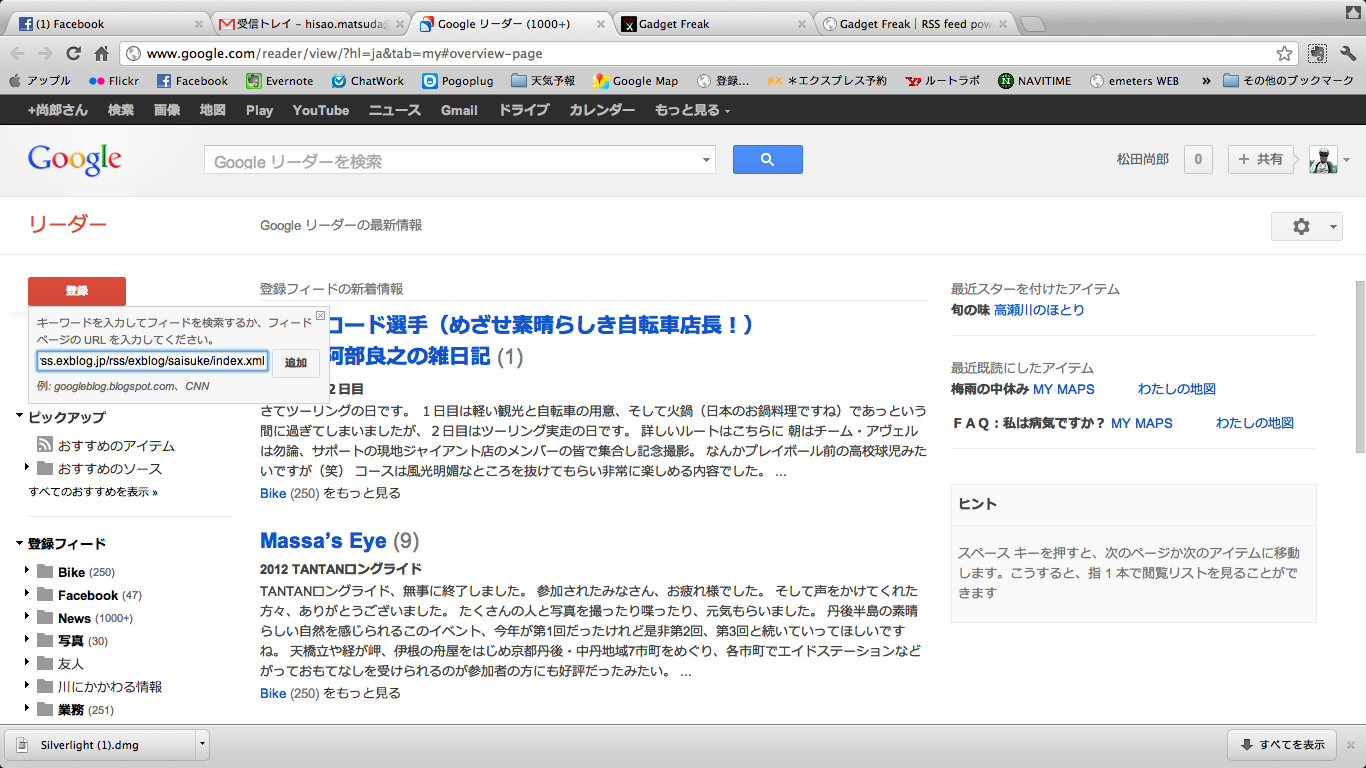The width and height of the screenshot is (1366, 768).
Task: Go to the browser Home icon
Action: [x=101, y=54]
